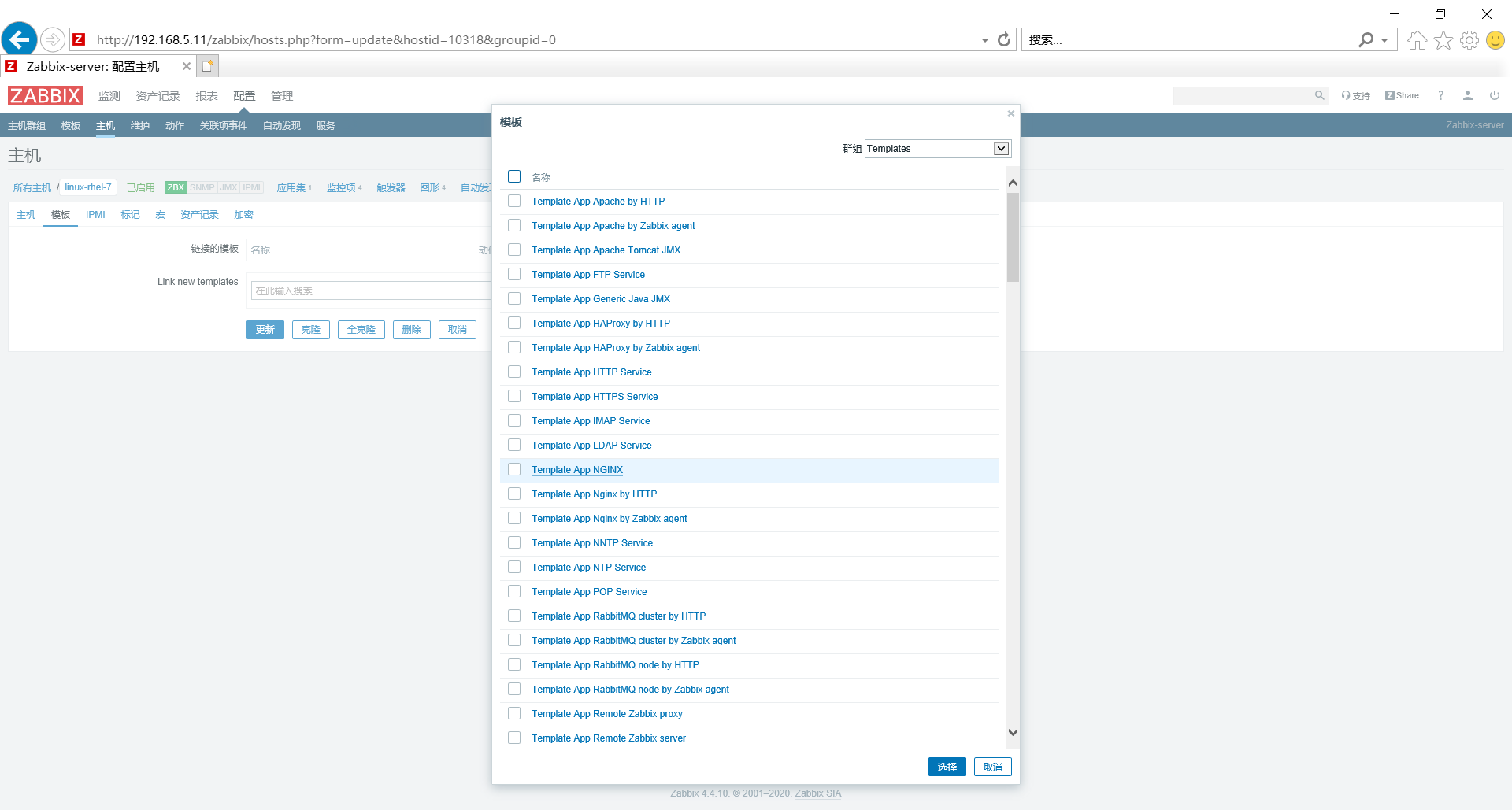Click the smiley feedback icon

tap(1495, 40)
